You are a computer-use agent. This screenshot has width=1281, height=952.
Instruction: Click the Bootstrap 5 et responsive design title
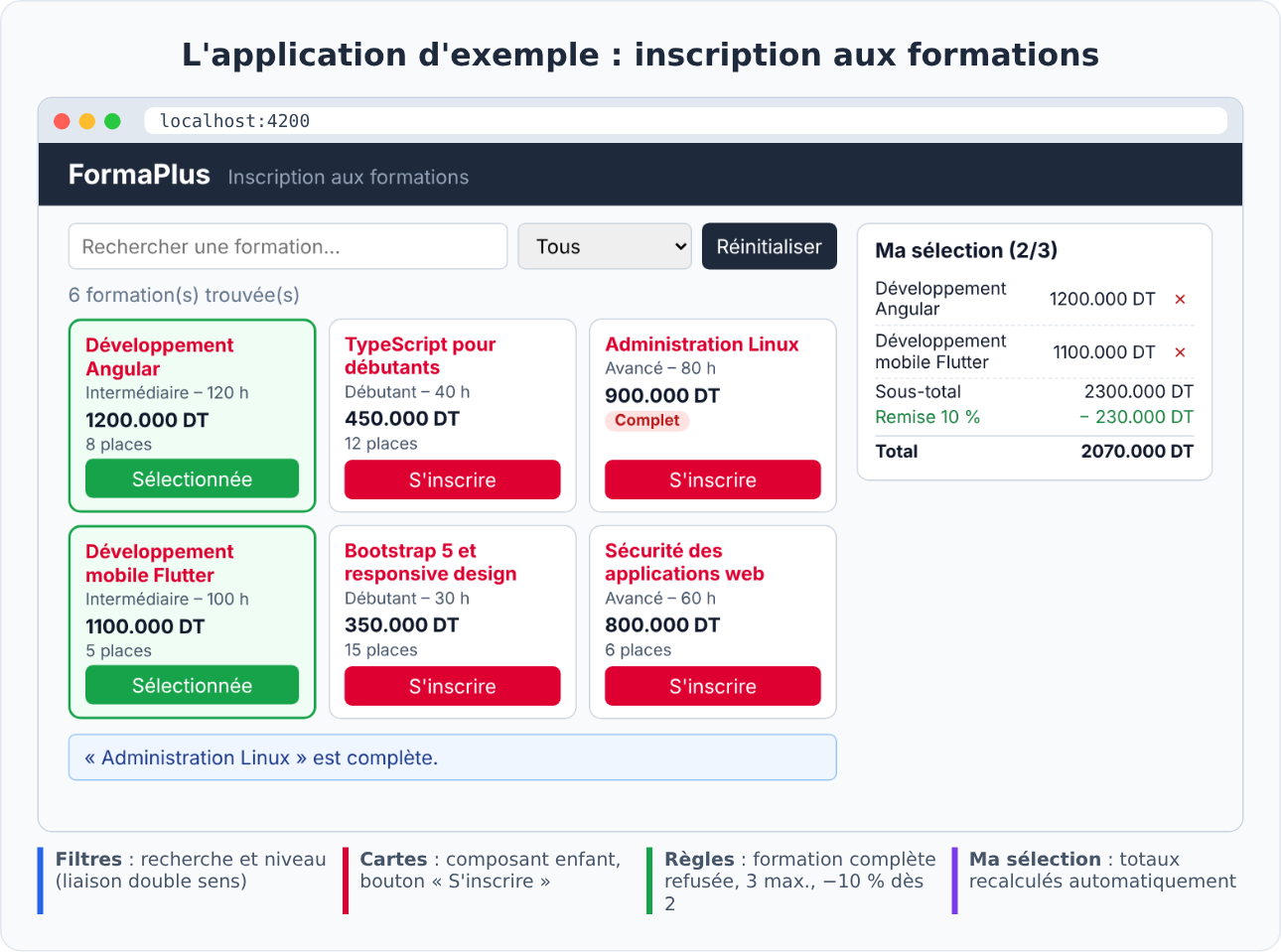(431, 562)
